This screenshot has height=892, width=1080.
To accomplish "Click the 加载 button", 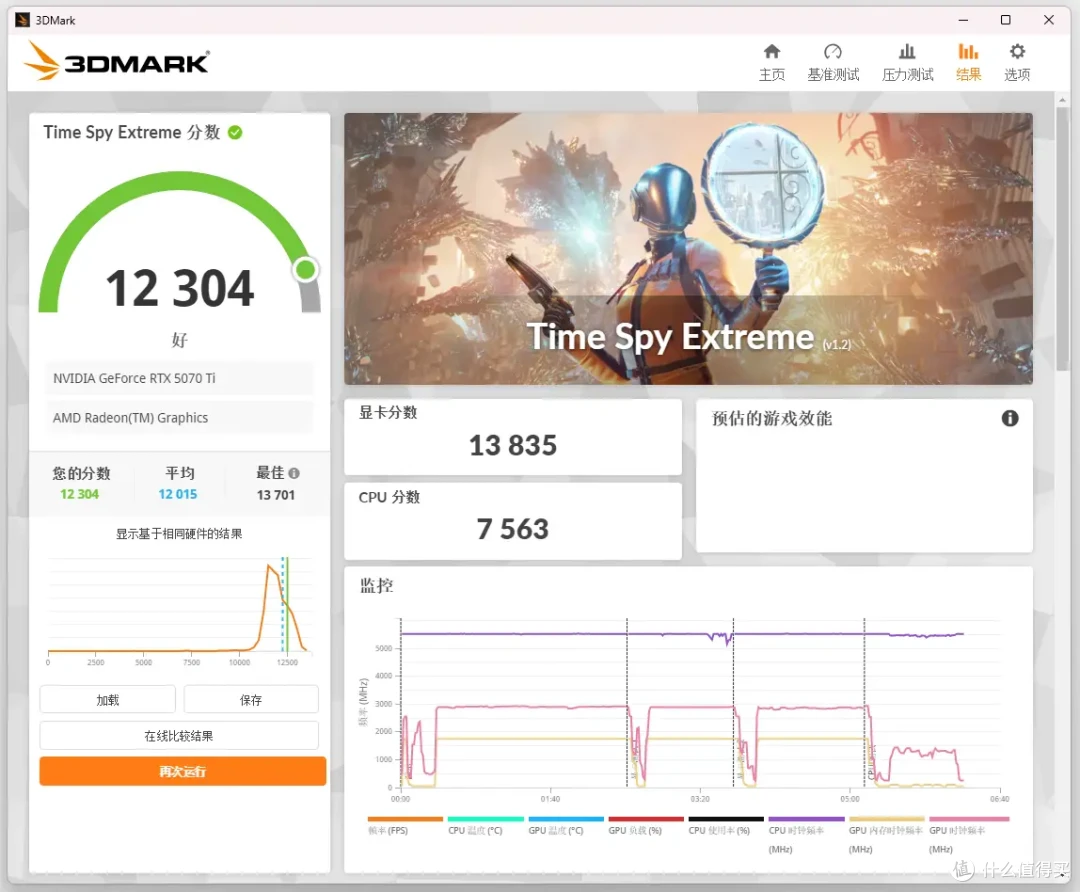I will point(107,700).
